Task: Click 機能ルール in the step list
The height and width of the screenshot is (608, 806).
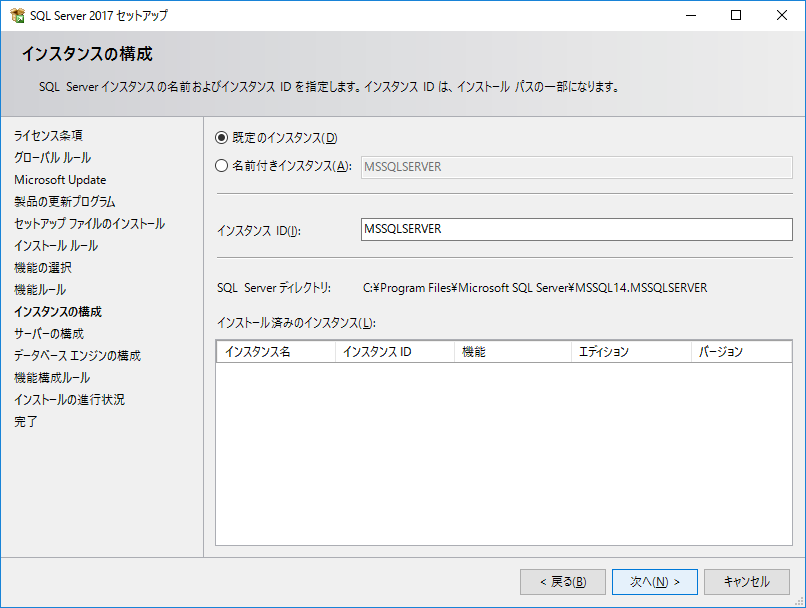Action: pyautogui.click(x=40, y=290)
